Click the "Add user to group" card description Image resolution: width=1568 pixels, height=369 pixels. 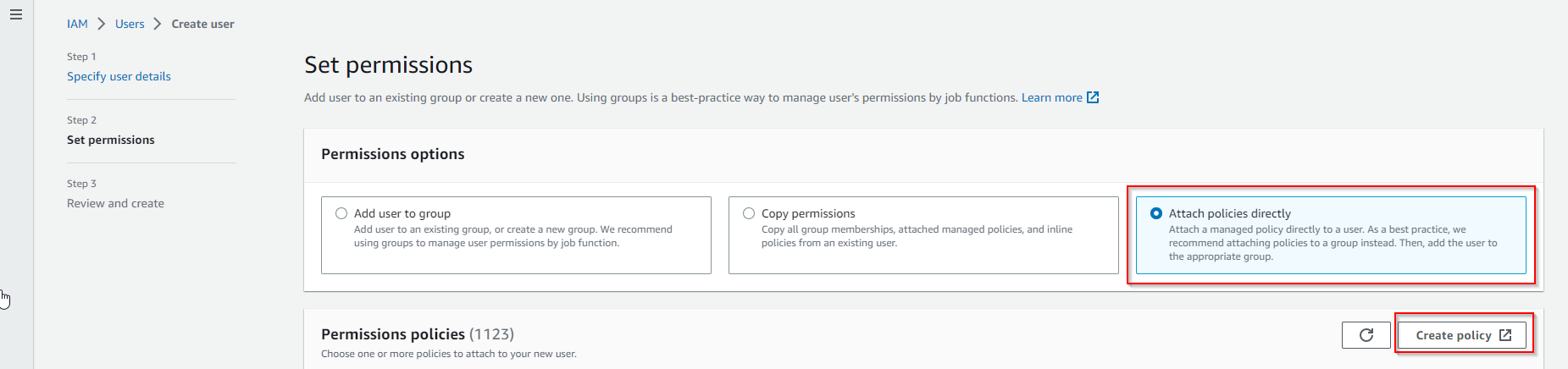point(513,236)
